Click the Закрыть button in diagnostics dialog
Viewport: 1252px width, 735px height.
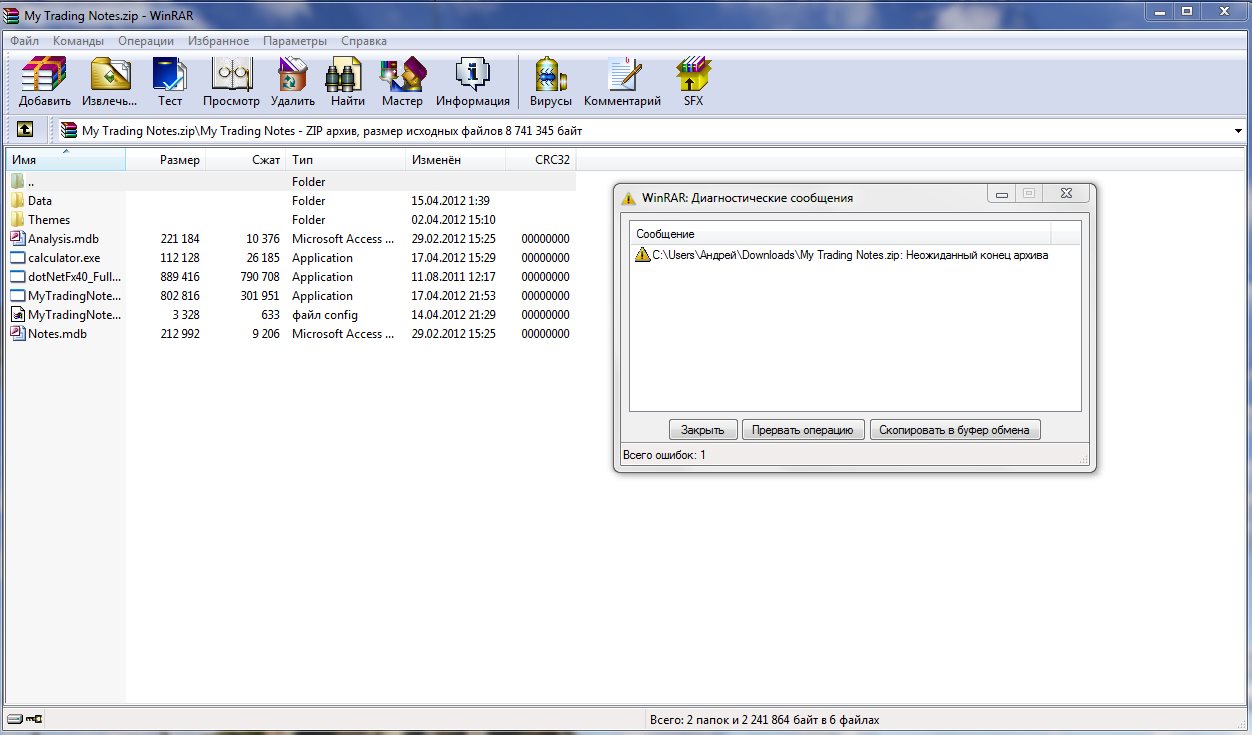[x=703, y=430]
